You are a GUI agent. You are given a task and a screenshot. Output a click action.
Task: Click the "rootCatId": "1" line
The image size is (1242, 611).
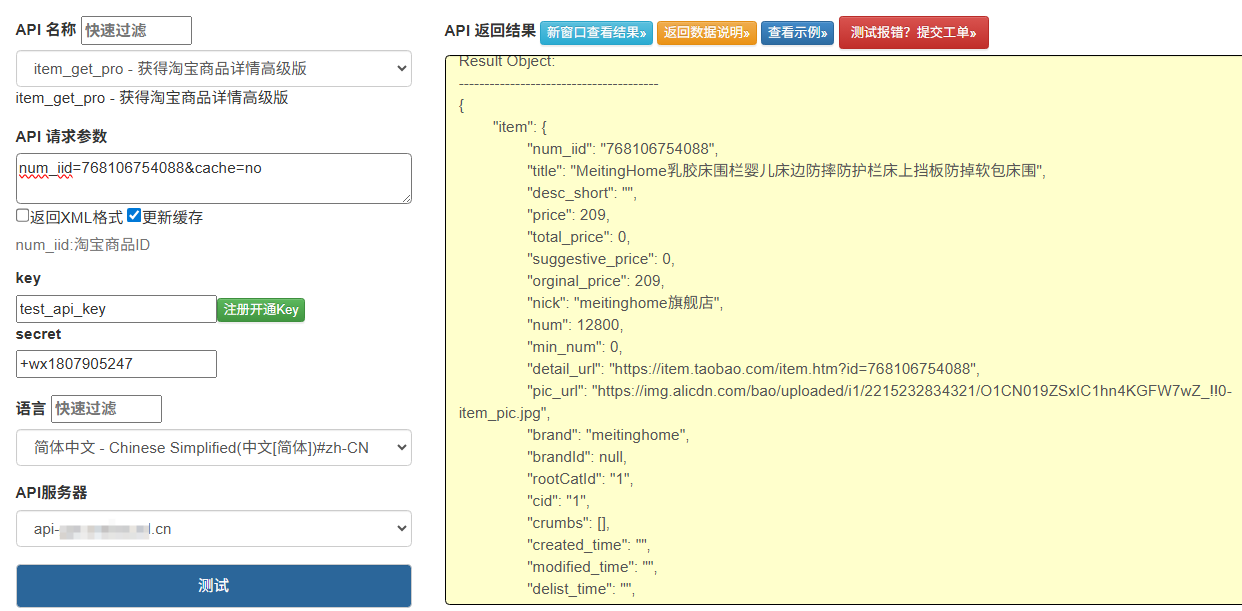pyautogui.click(x=580, y=479)
